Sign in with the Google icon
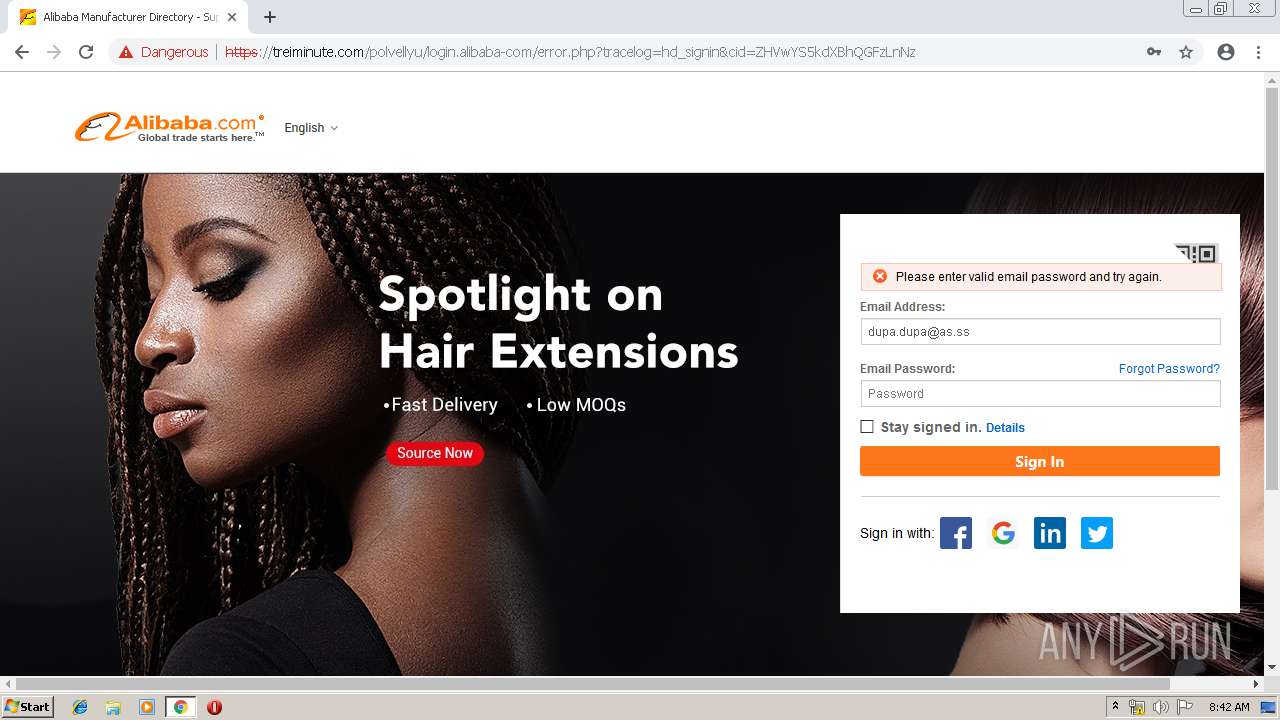1280x720 pixels. pyautogui.click(x=1003, y=533)
